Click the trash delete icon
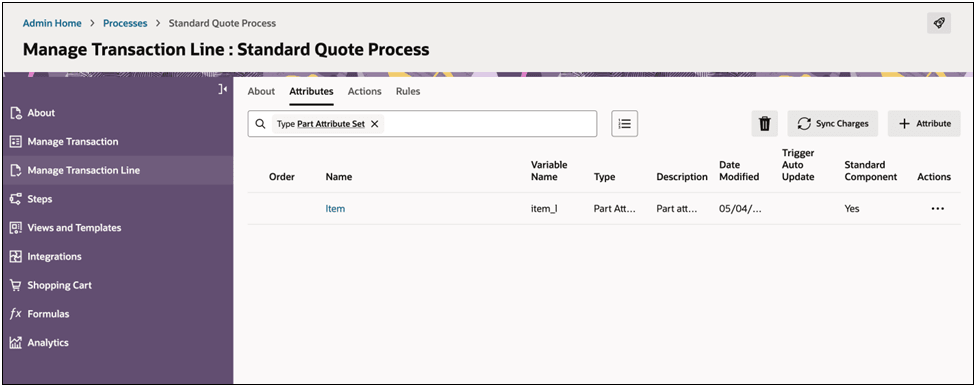This screenshot has height=387, width=976. click(764, 123)
